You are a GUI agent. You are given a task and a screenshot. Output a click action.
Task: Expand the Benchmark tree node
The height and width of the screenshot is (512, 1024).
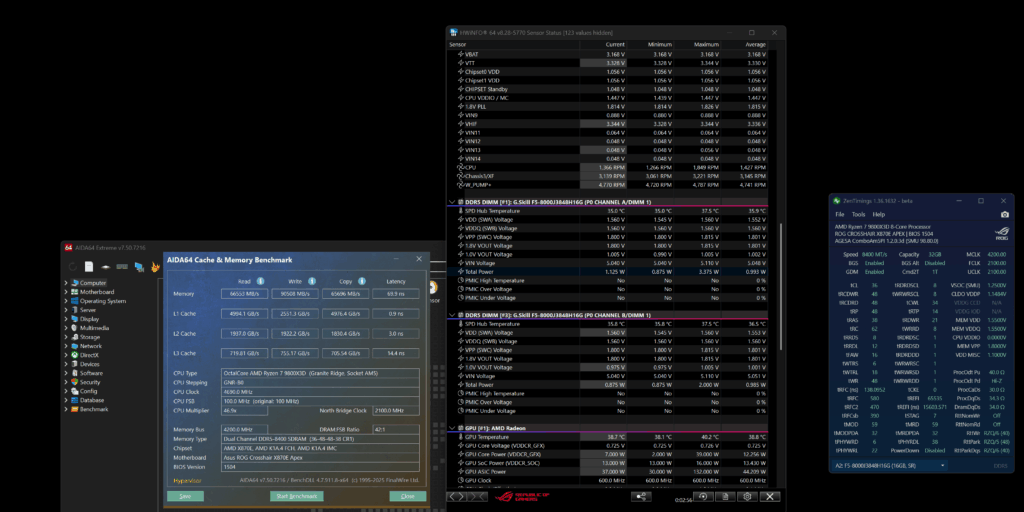click(66, 409)
